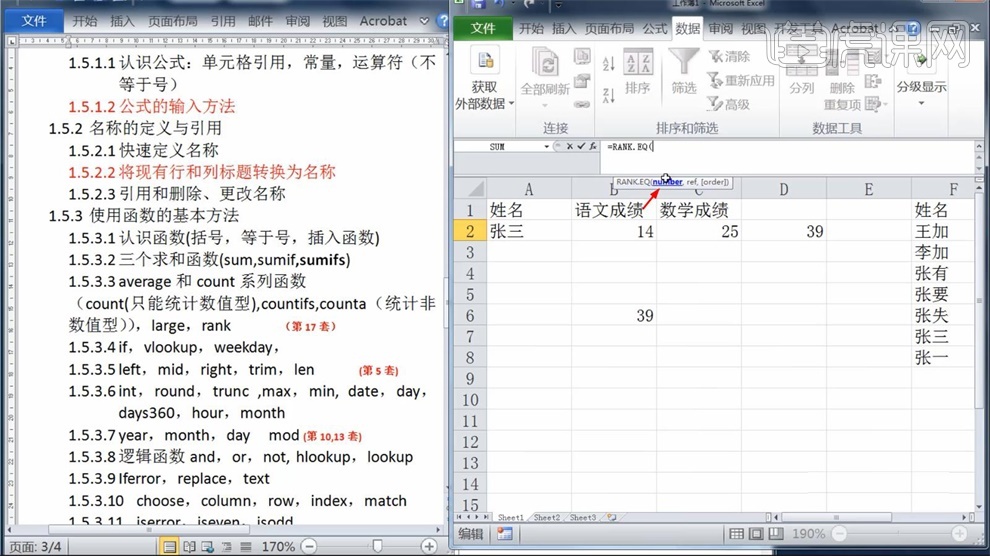Open Word References (引用) tab
The image size is (990, 556).
click(x=223, y=21)
